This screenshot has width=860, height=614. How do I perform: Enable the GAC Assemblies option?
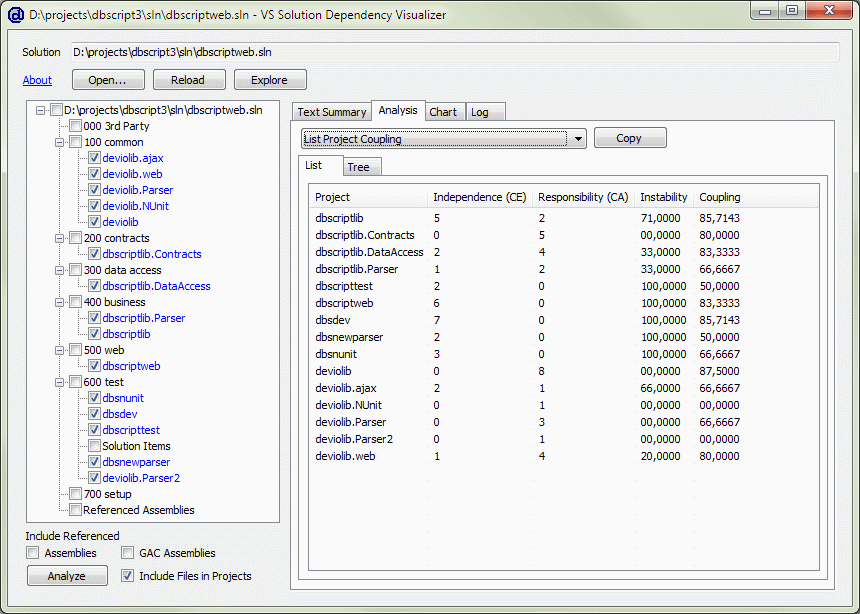128,553
